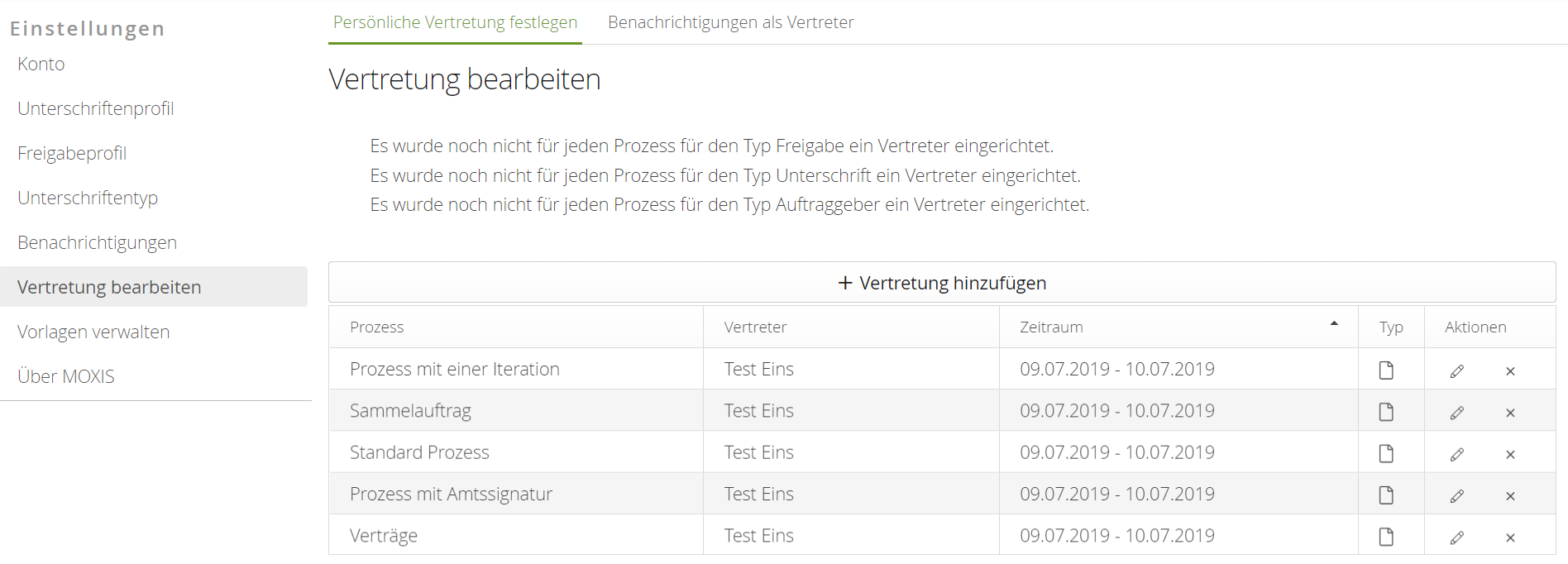Remove the Prozess mit einer Iteration Vertretung via X icon
The height and width of the screenshot is (564, 1568).
[1510, 370]
